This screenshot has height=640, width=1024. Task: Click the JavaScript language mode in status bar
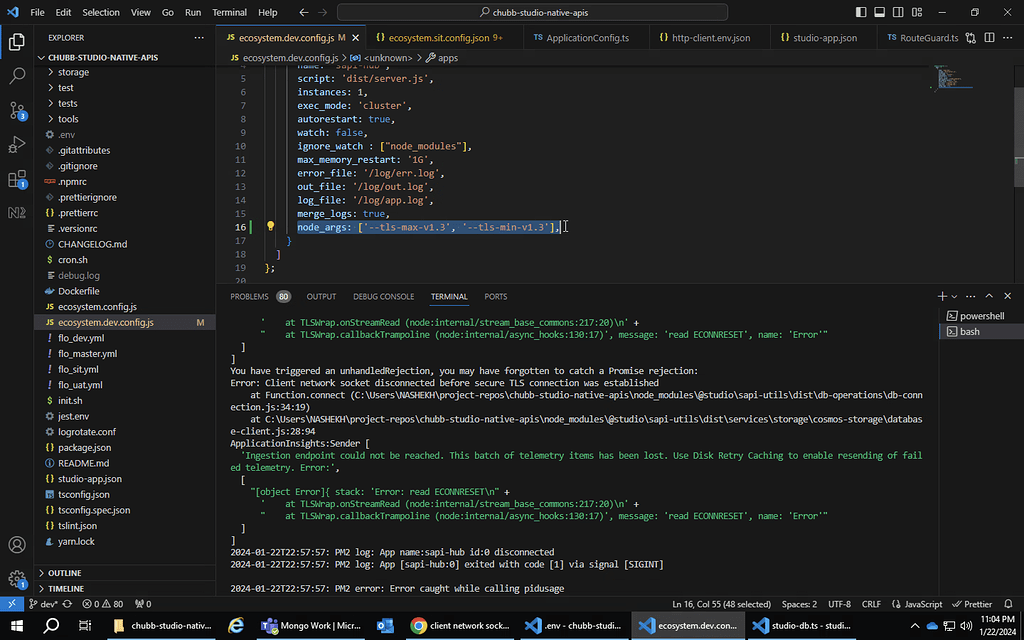(x=916, y=604)
